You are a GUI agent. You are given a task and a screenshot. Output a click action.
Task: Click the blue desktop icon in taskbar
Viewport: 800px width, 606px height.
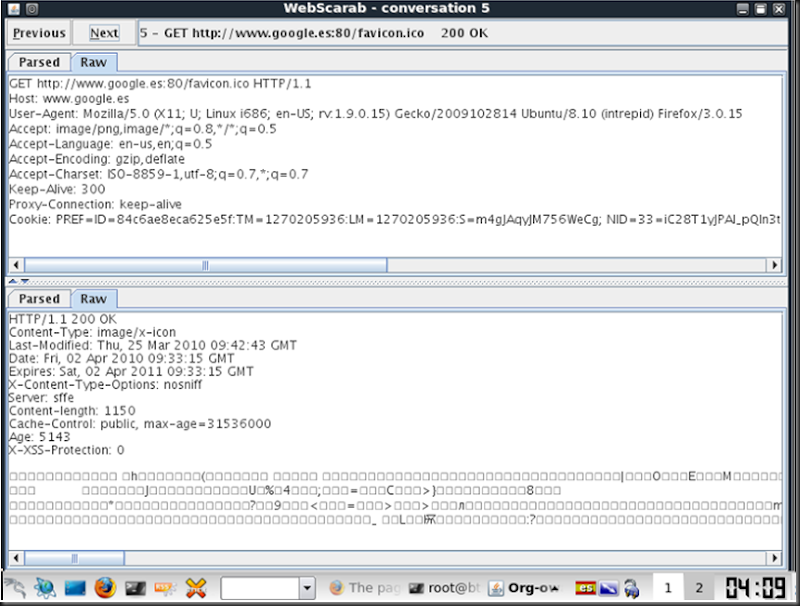click(75, 588)
